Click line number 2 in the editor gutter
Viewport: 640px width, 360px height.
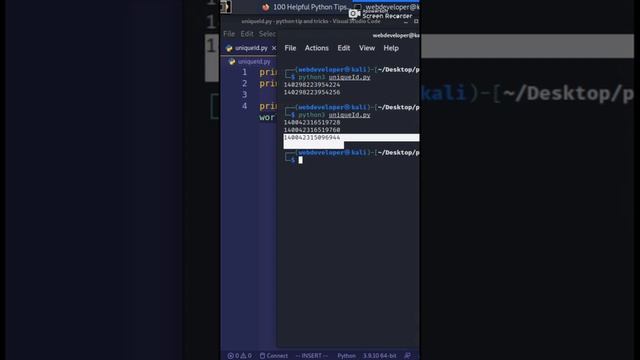(244, 83)
